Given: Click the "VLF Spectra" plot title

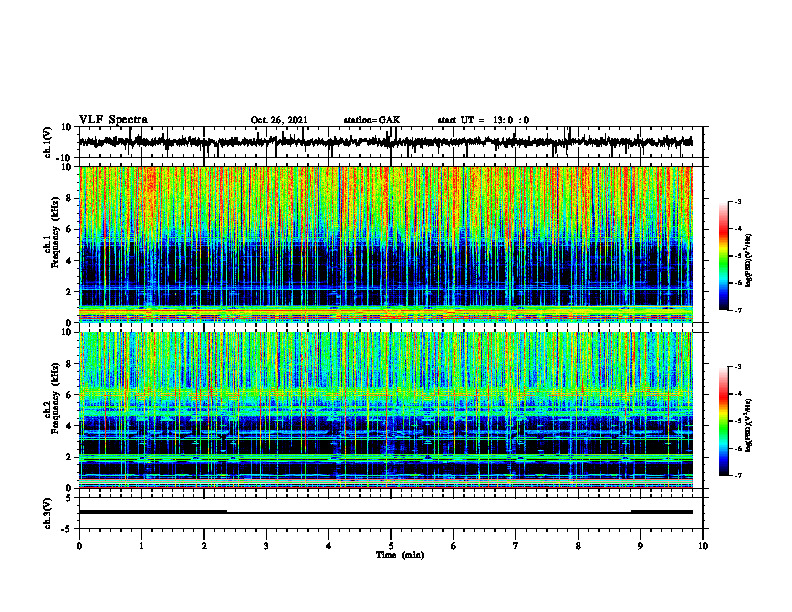Looking at the screenshot, I should point(113,120).
